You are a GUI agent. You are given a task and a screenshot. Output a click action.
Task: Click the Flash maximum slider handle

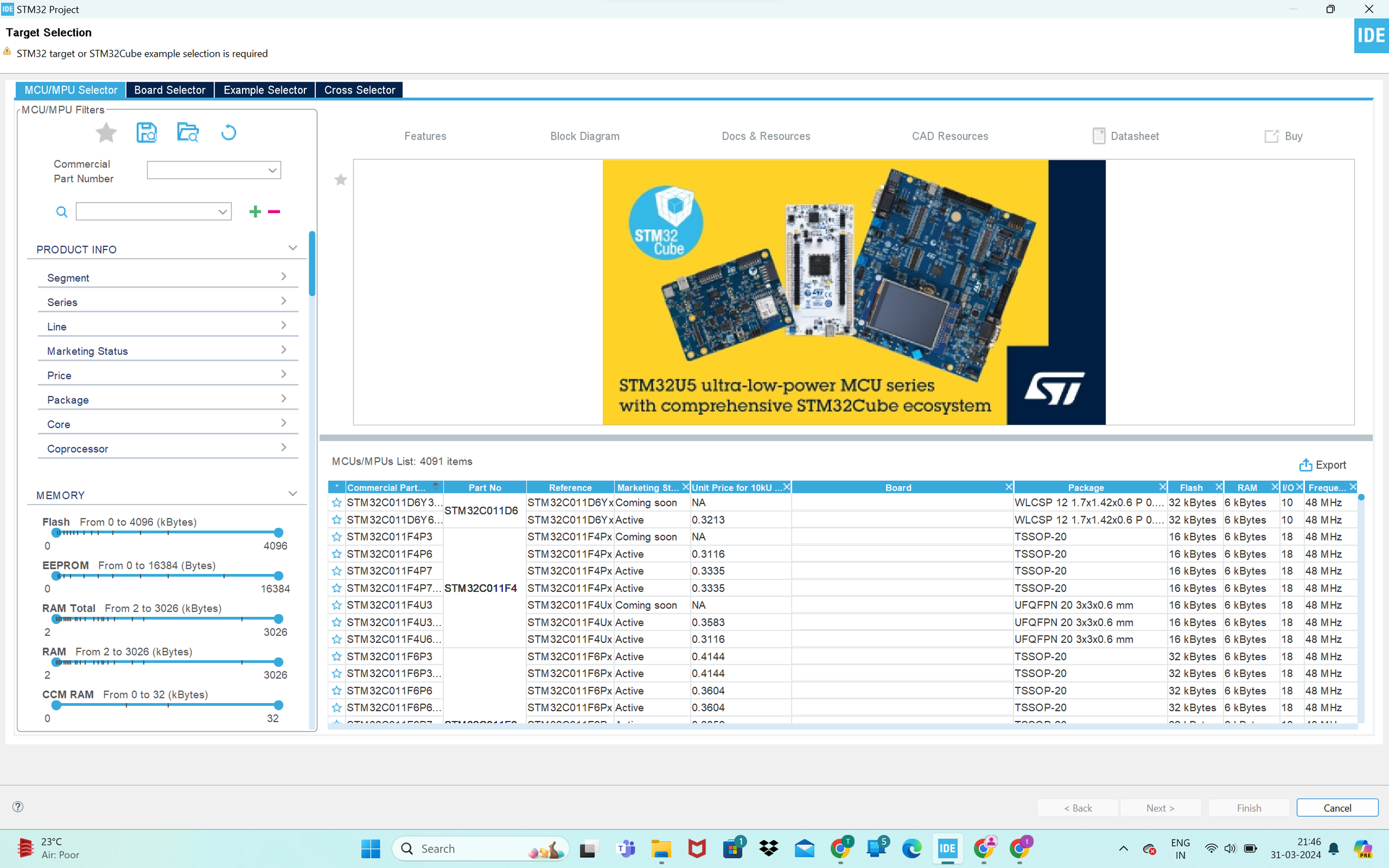point(278,532)
